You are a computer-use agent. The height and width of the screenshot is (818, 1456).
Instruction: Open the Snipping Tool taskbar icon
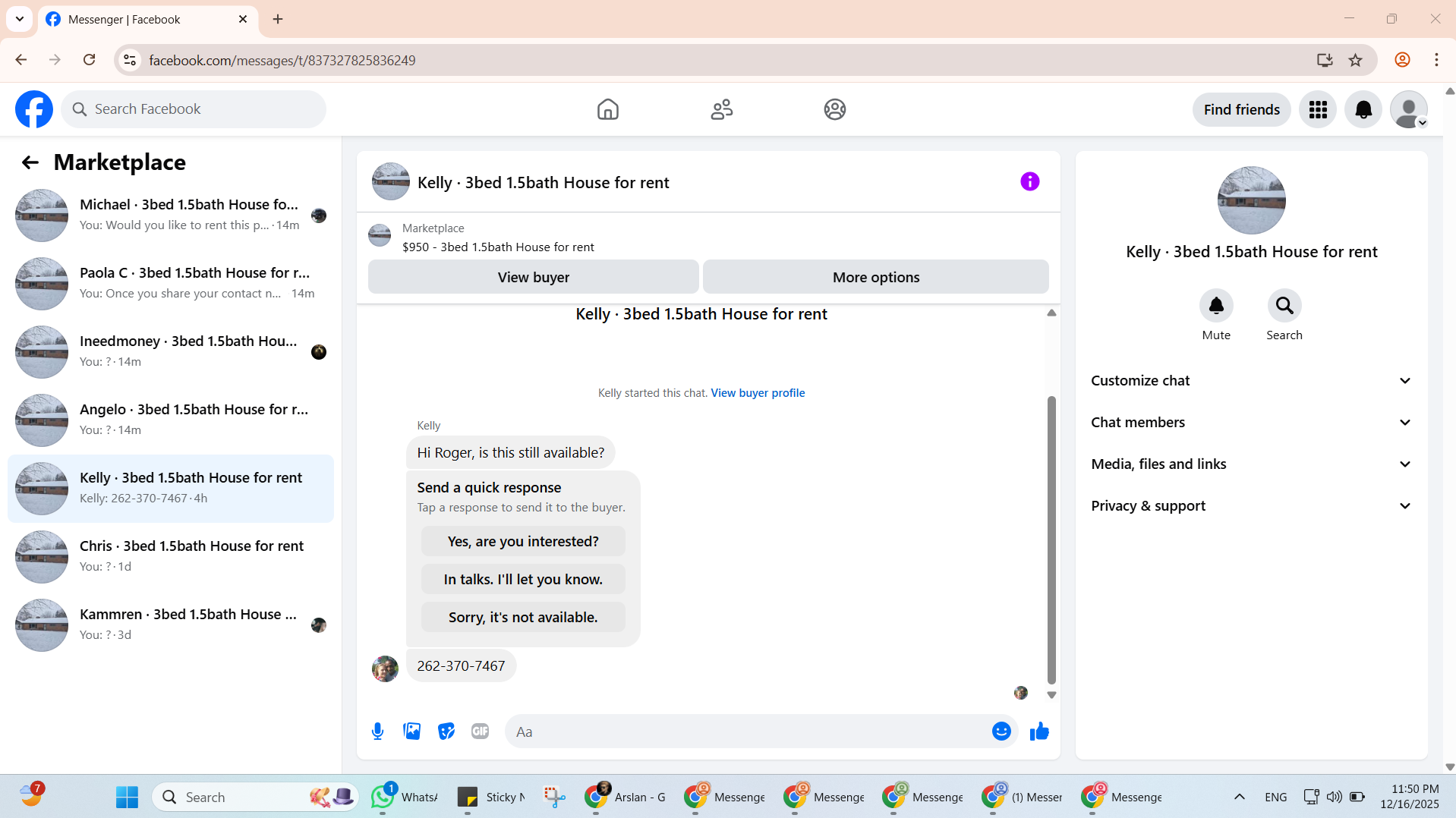(x=555, y=797)
